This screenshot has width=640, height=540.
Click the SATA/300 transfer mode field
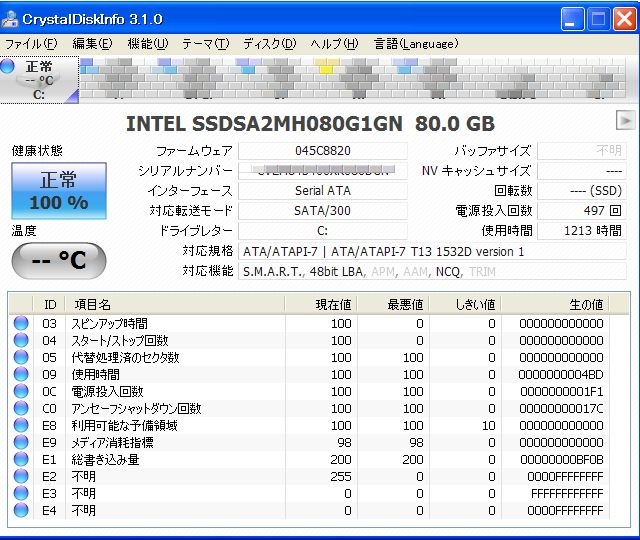coord(323,211)
